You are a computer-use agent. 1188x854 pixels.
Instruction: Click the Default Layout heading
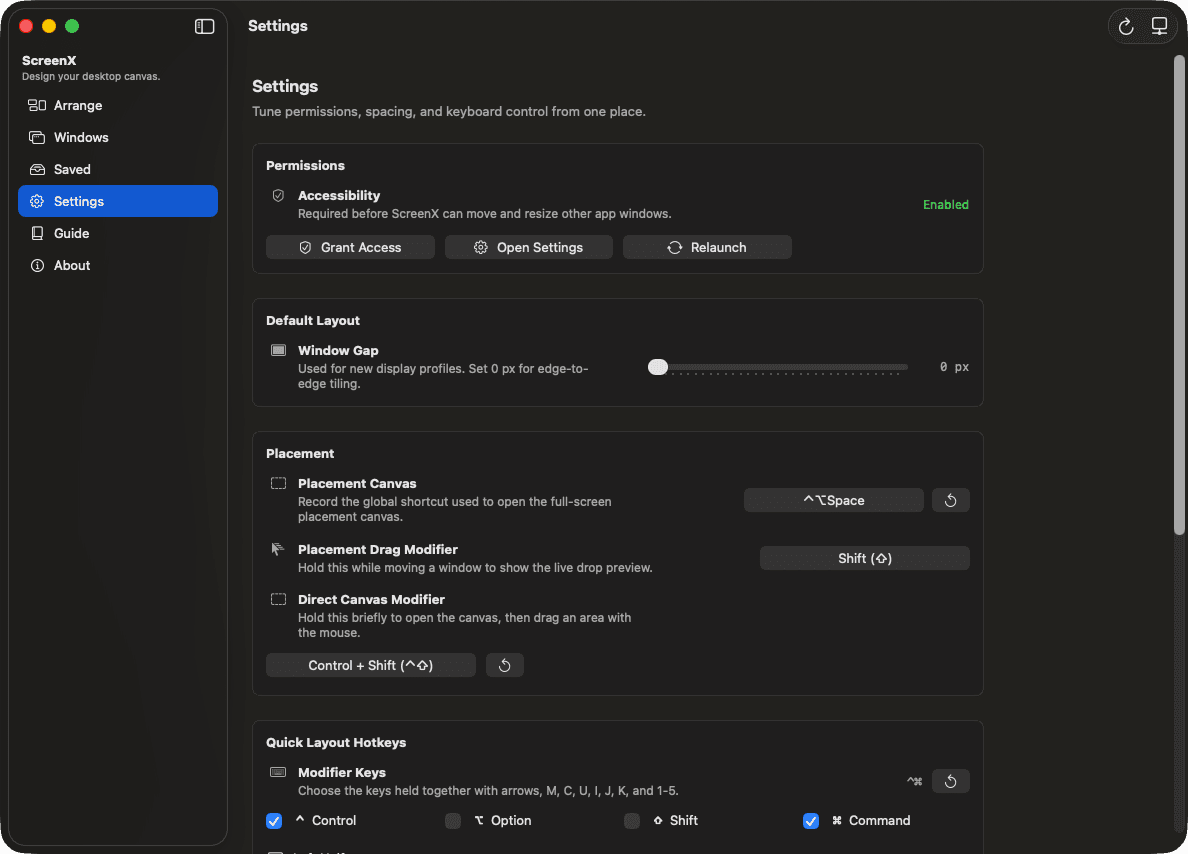[313, 321]
